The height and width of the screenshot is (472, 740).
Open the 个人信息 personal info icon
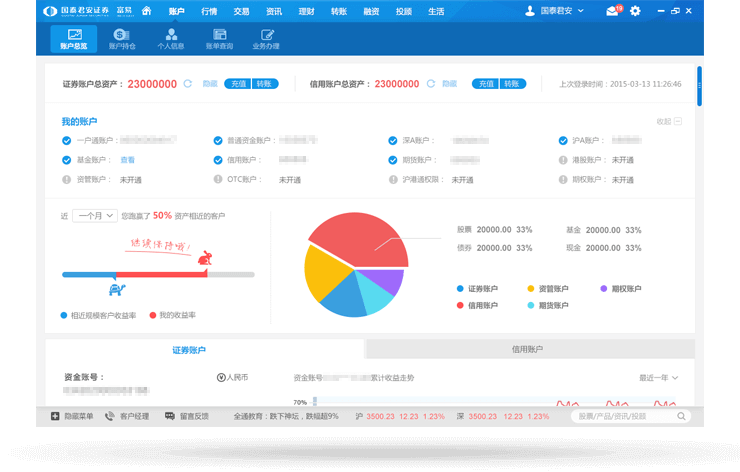[x=171, y=39]
